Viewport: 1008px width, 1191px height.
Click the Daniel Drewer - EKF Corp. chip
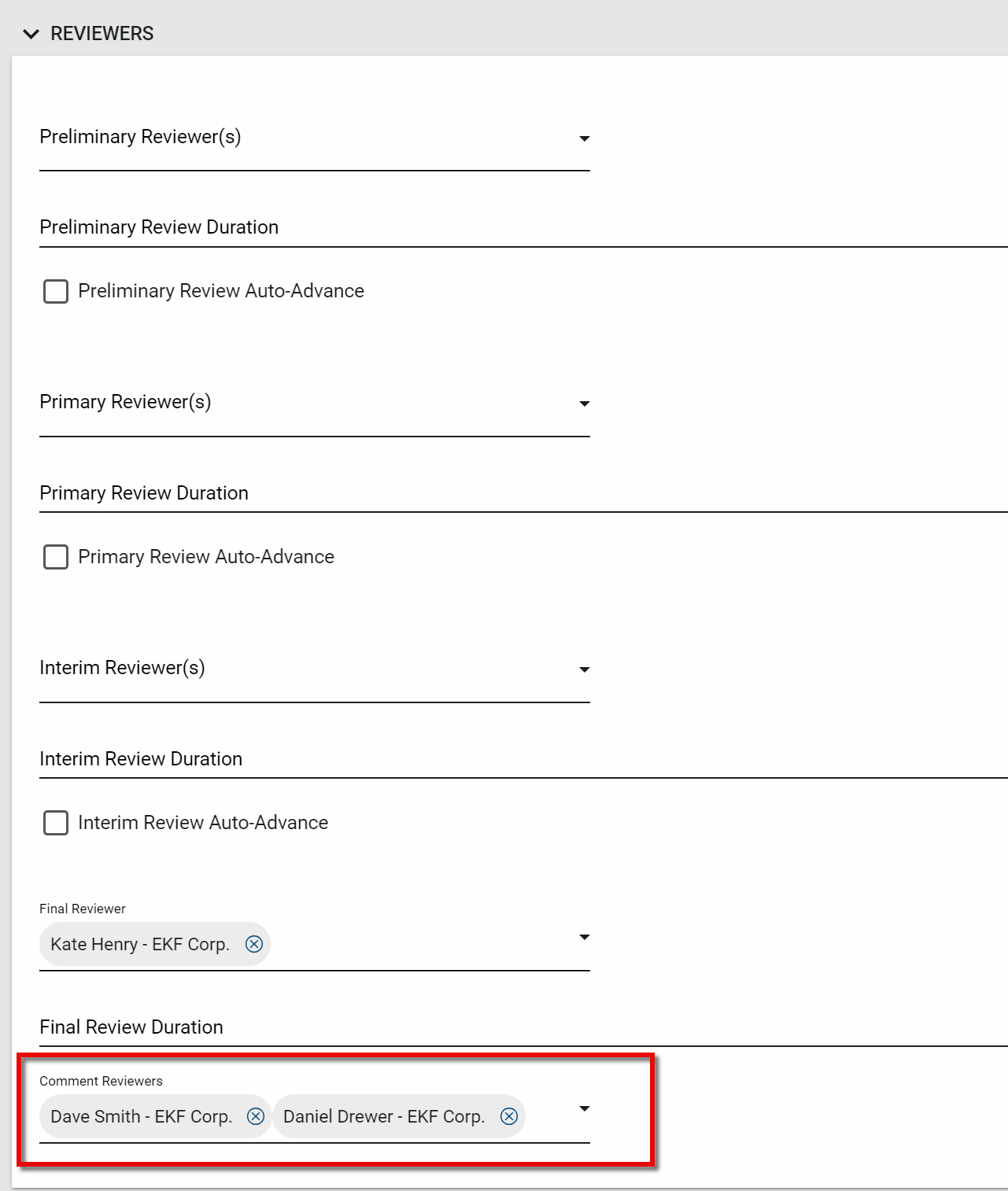384,1116
